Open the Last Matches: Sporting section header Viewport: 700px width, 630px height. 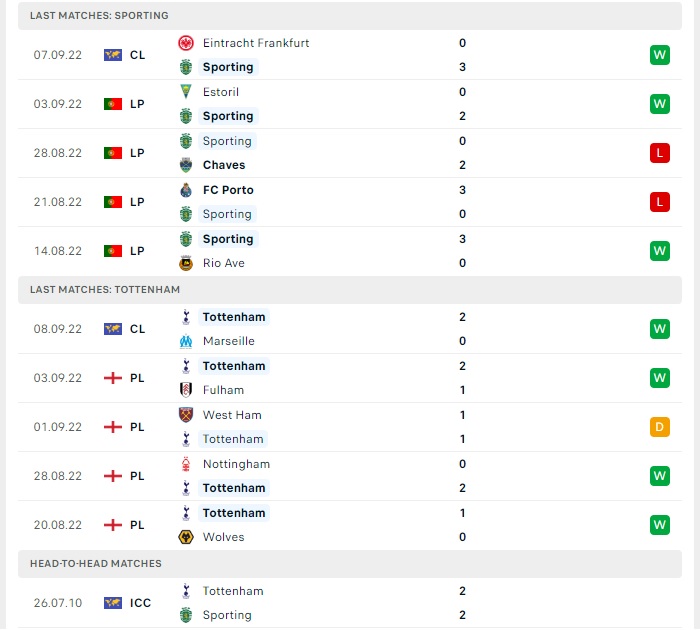pos(350,16)
